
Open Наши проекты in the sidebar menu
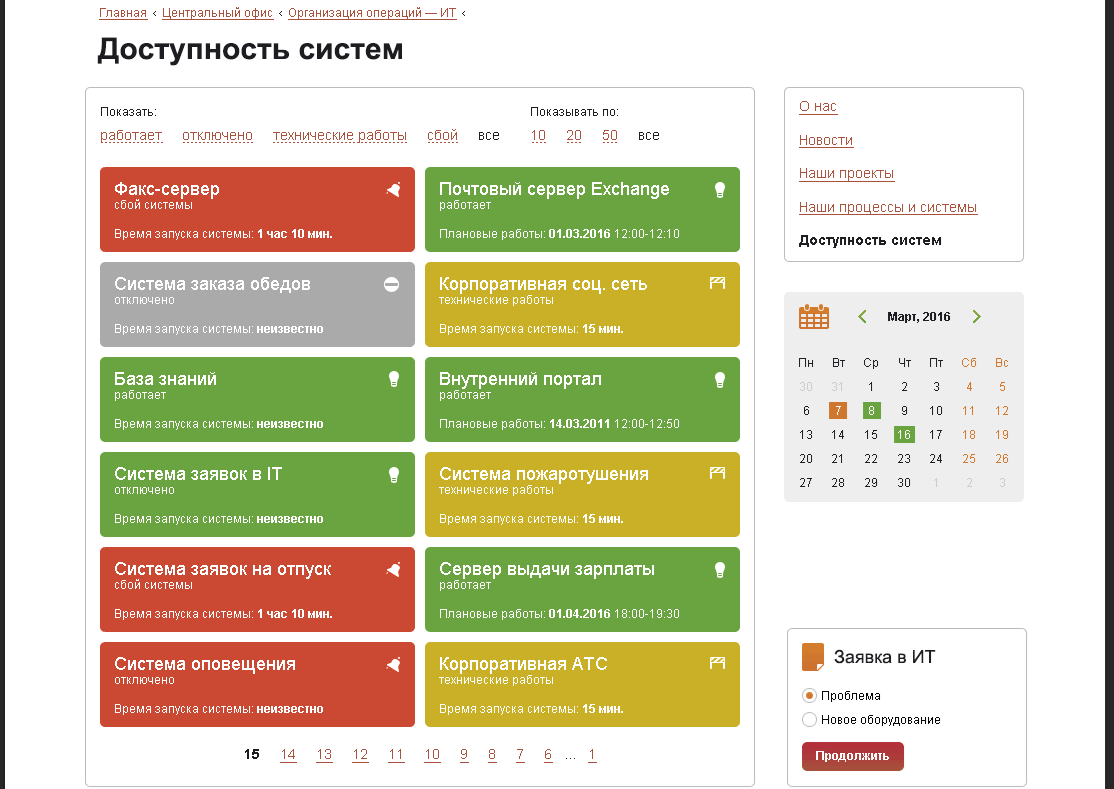846,174
